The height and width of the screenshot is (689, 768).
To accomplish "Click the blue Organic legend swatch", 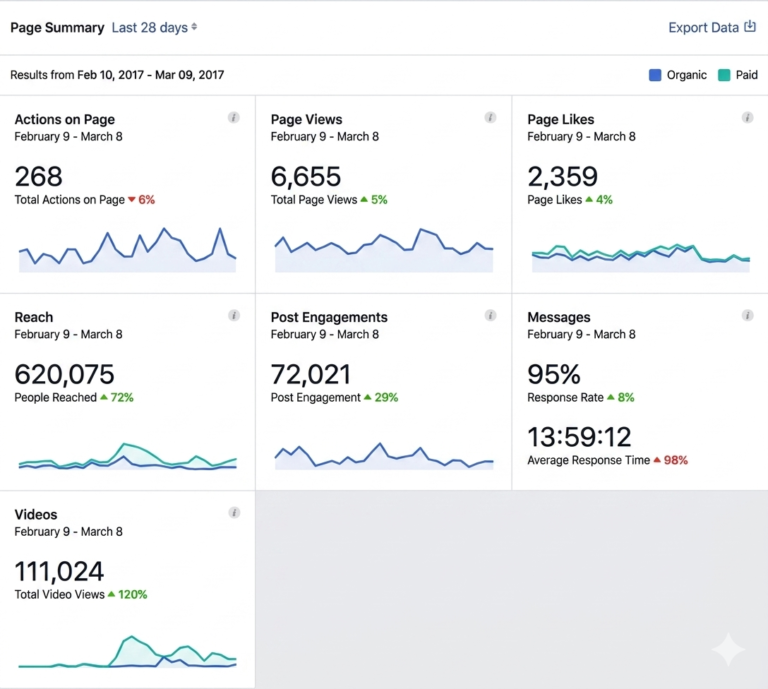I will pyautogui.click(x=655, y=75).
